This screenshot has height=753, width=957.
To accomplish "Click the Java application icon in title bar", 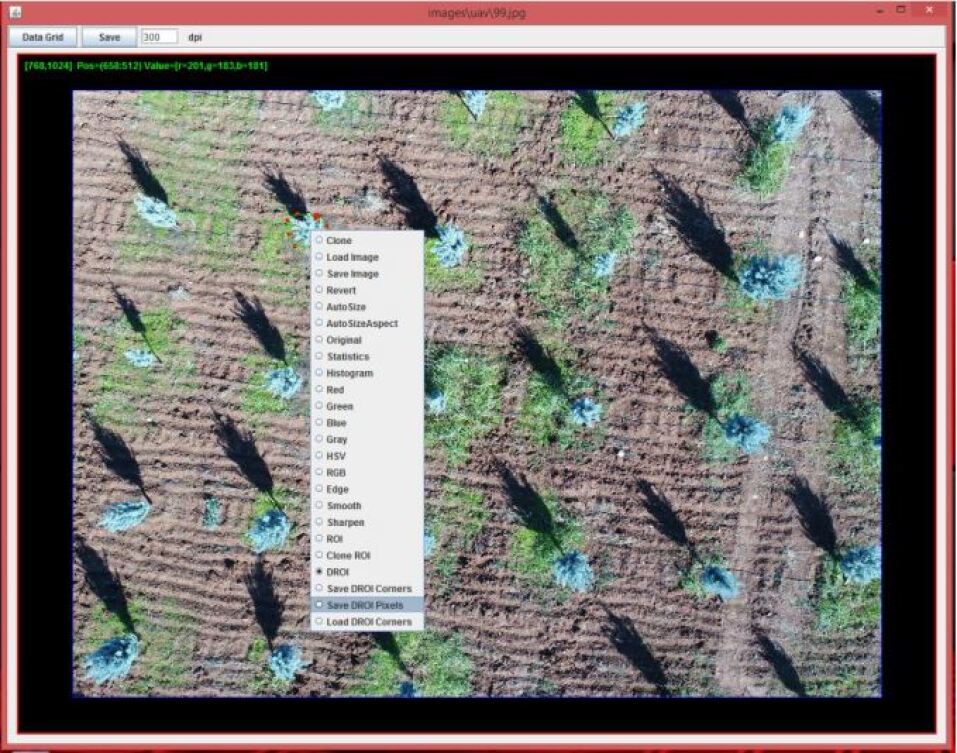I will (15, 10).
